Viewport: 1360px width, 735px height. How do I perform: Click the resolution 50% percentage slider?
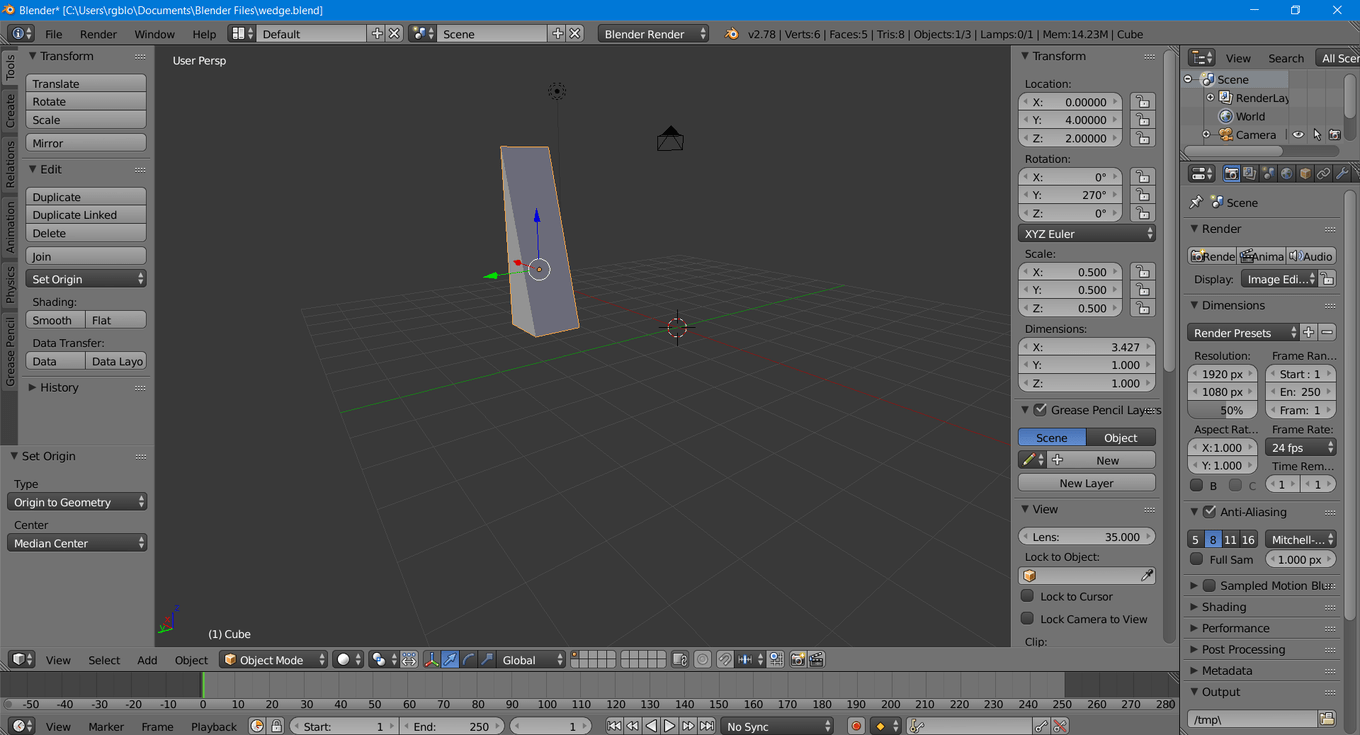(1222, 410)
